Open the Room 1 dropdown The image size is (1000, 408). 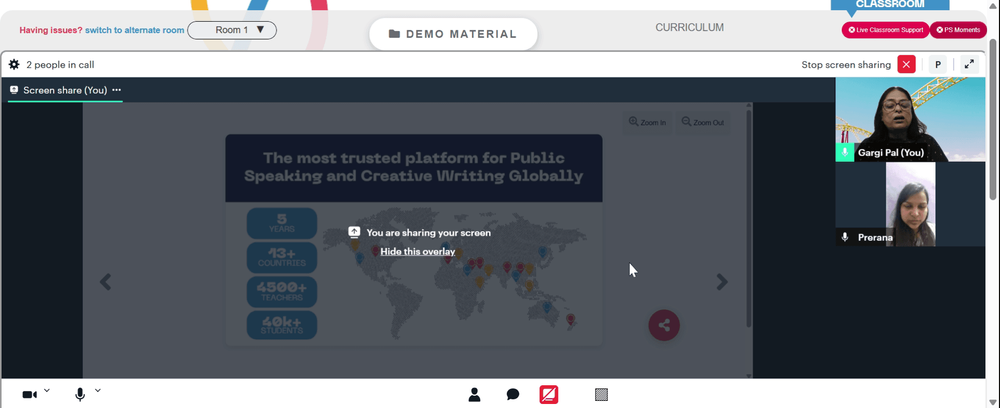coord(232,30)
